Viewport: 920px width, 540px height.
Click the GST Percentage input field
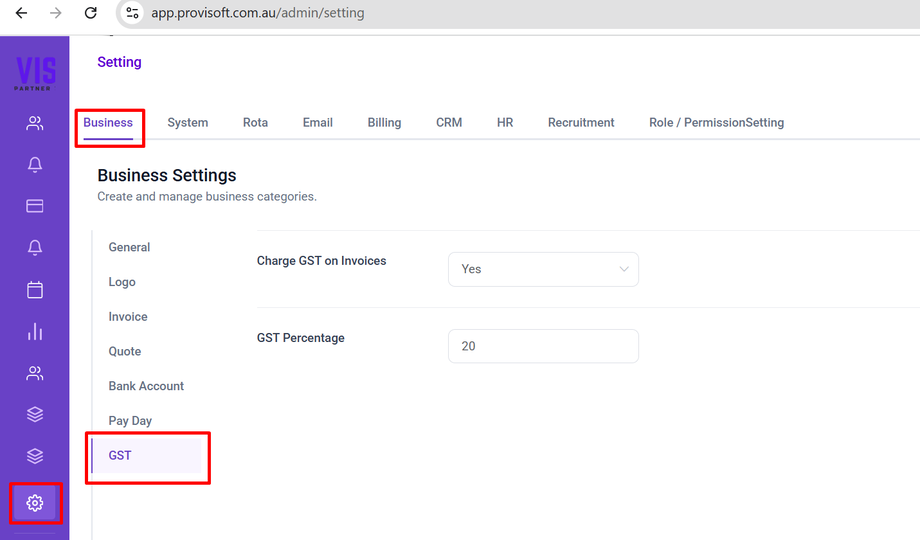coord(543,346)
